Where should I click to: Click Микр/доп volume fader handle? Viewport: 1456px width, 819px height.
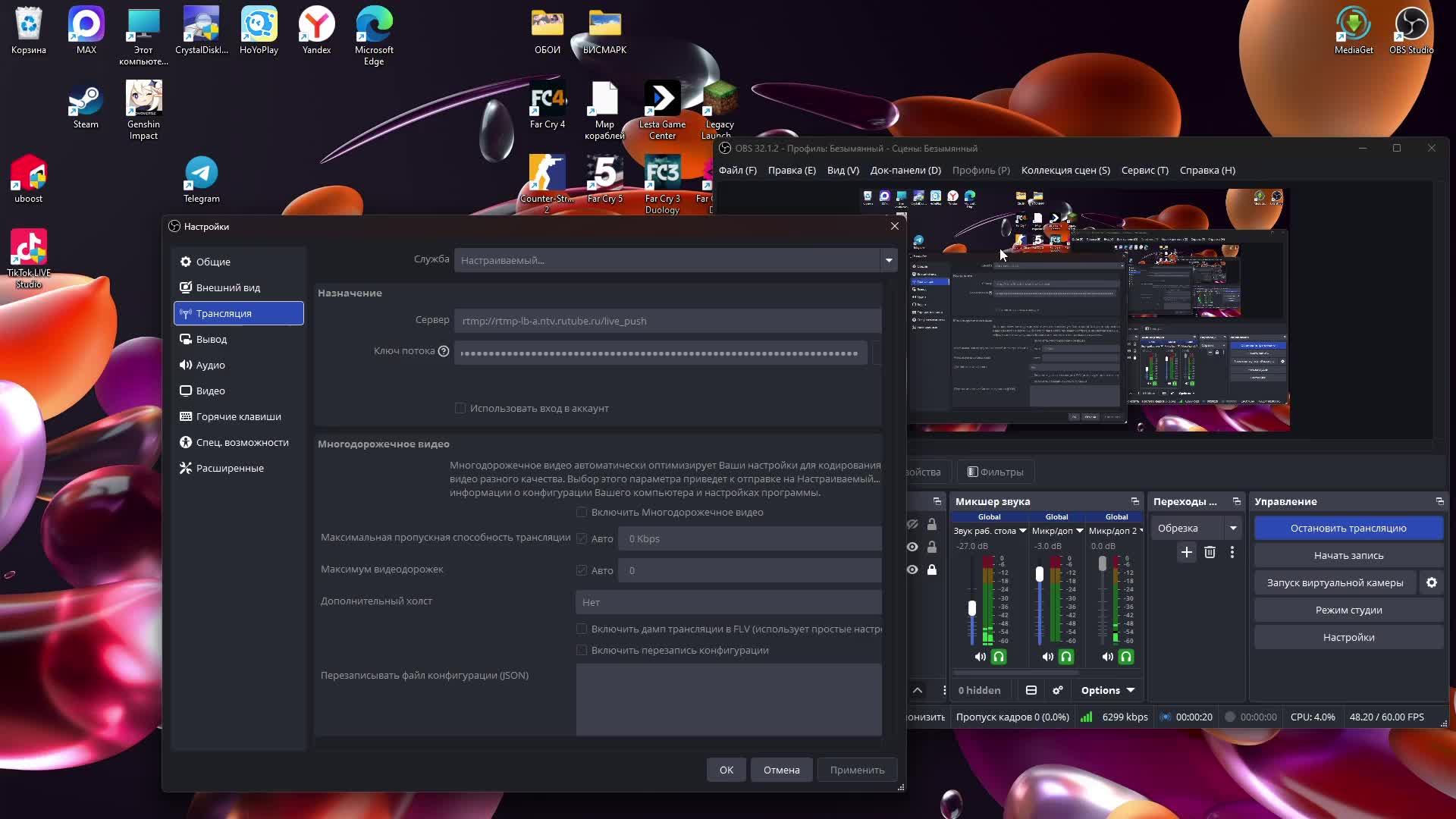pyautogui.click(x=1040, y=574)
